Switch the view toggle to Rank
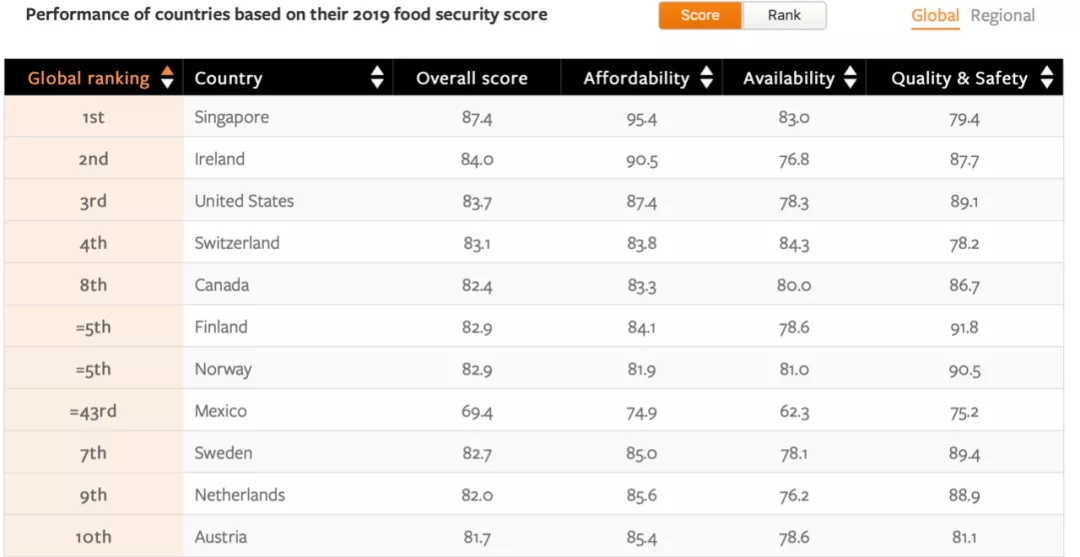This screenshot has width=1080, height=557. point(785,16)
